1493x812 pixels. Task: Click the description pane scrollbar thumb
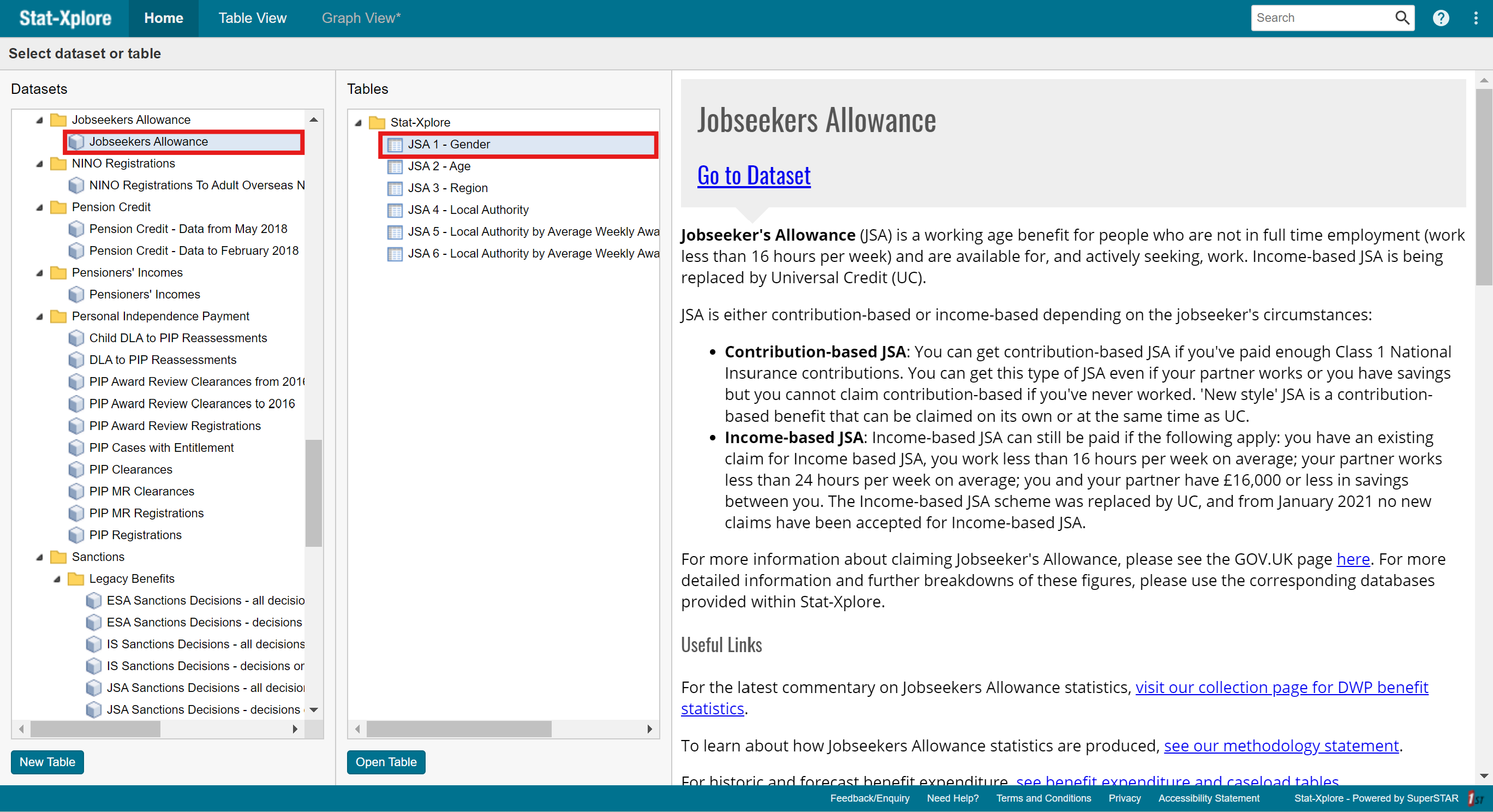click(x=1484, y=187)
